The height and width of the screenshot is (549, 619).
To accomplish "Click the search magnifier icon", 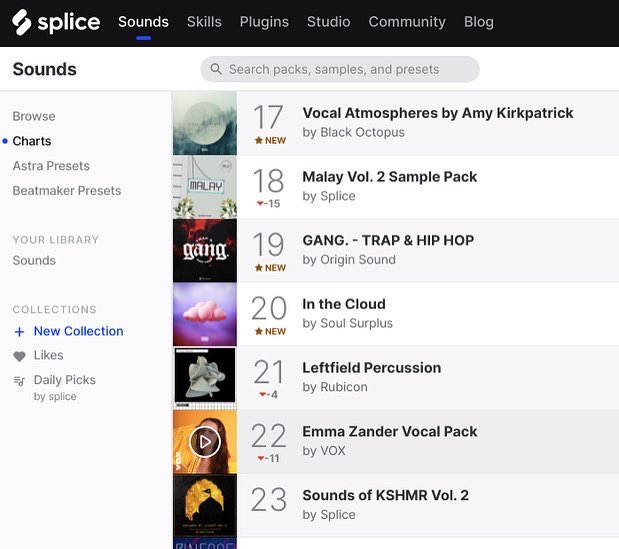I will coord(216,69).
